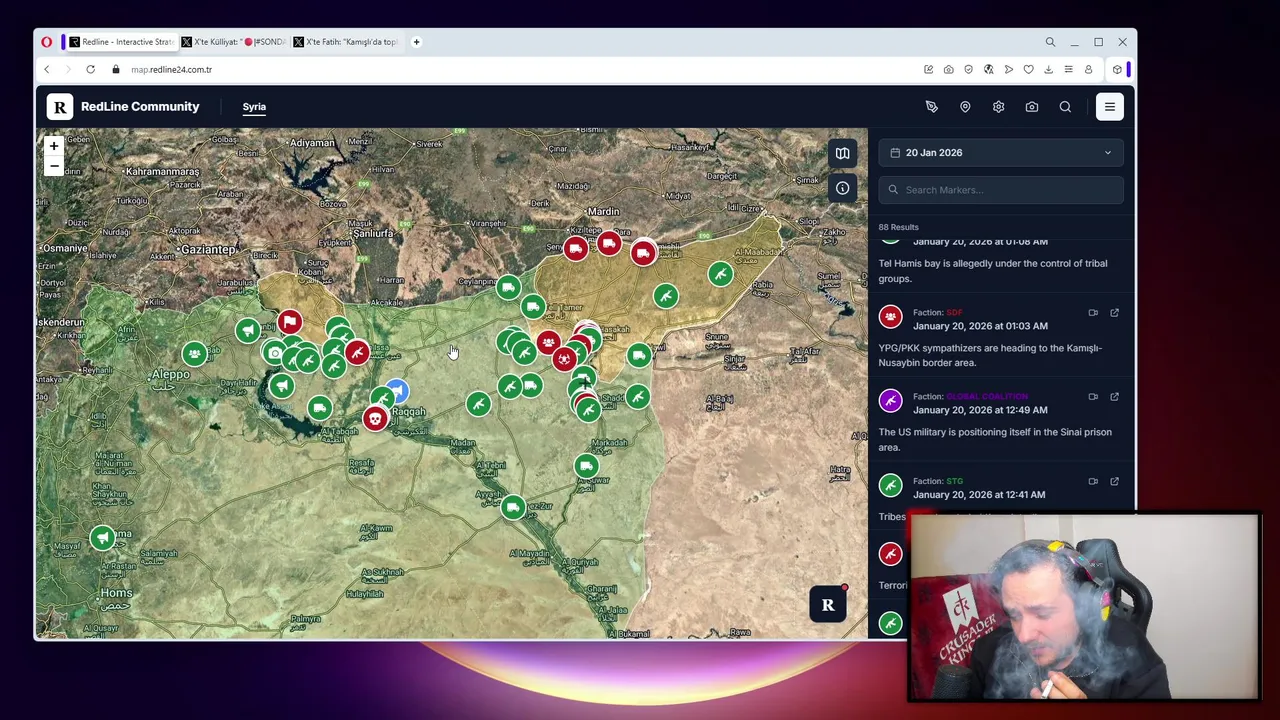Go back in the browser
This screenshot has width=1280, height=720.
(x=46, y=69)
